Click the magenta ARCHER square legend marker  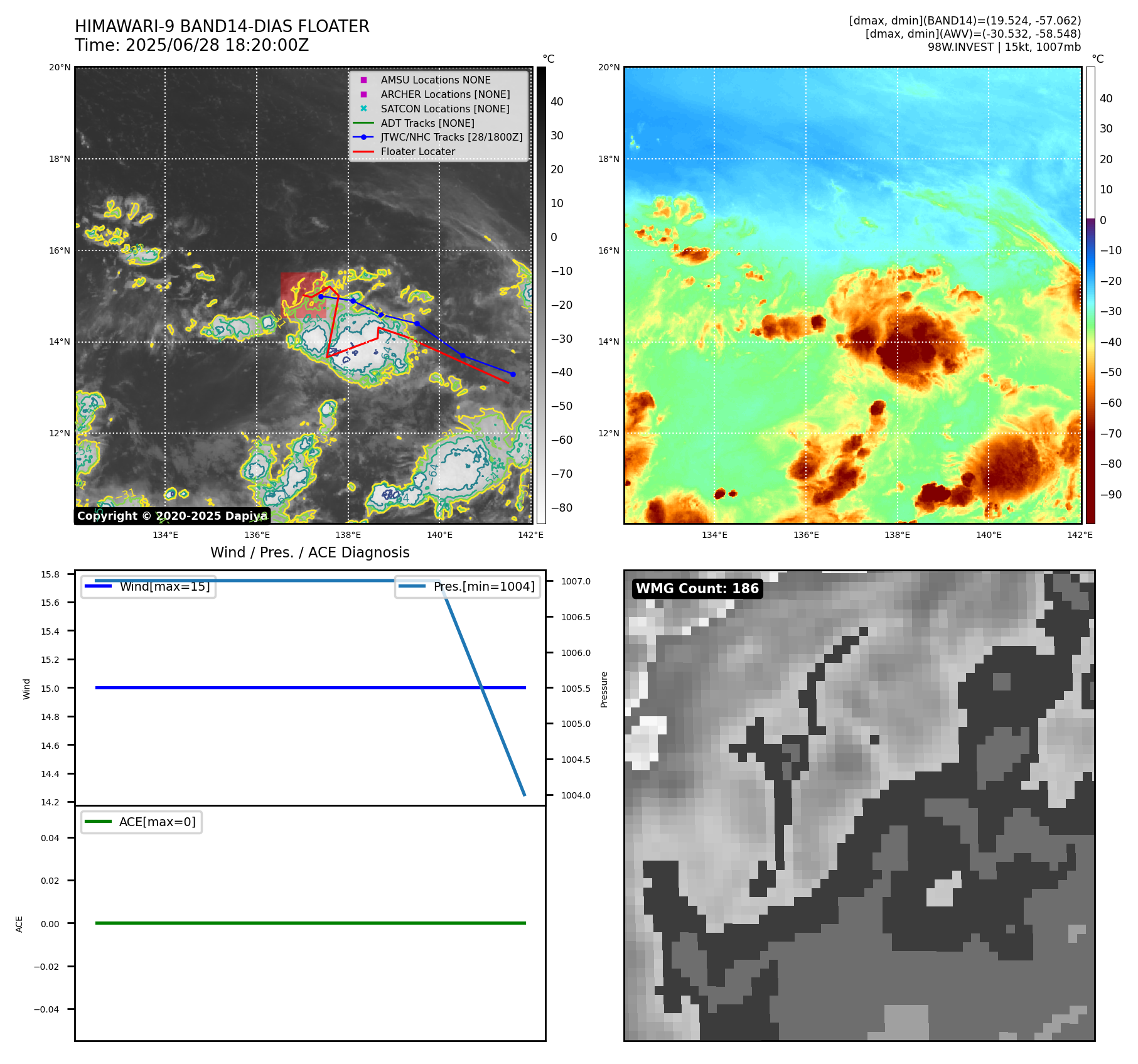point(363,94)
